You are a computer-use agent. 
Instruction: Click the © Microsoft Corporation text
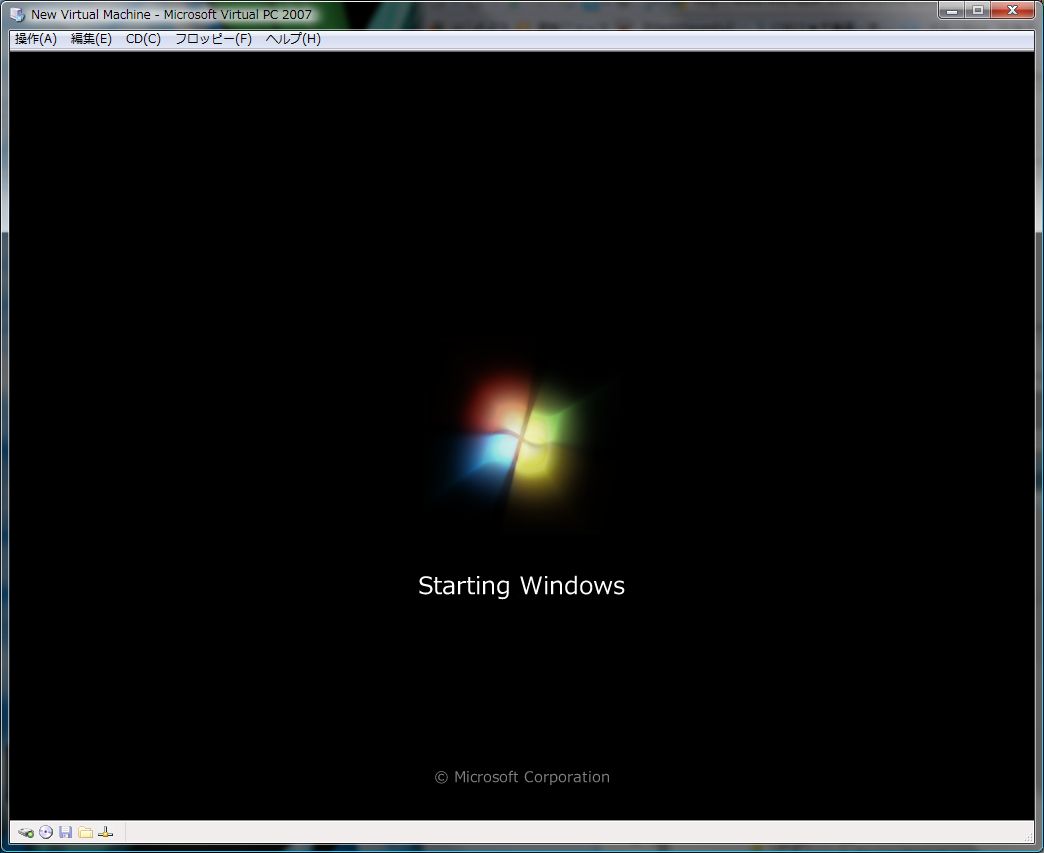click(x=522, y=777)
